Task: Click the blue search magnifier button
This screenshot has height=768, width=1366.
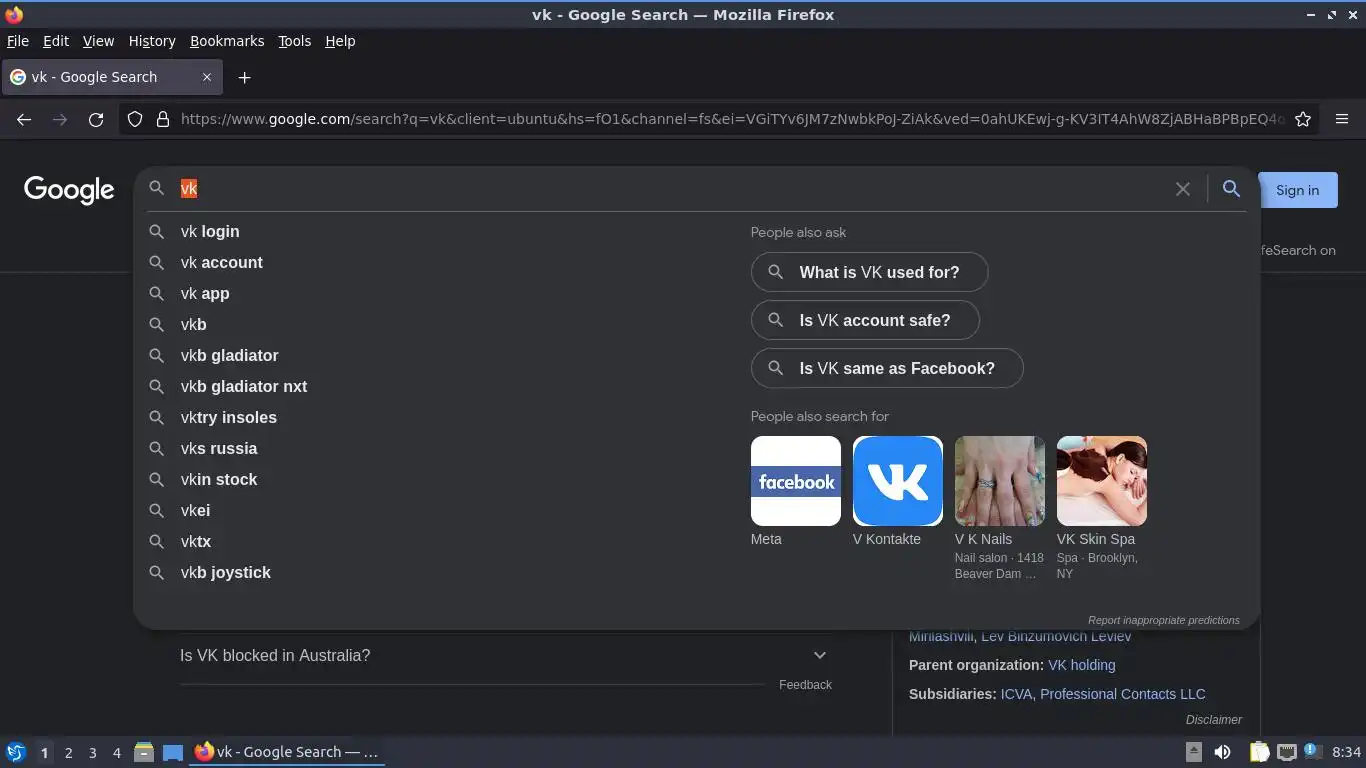Action: pos(1232,189)
